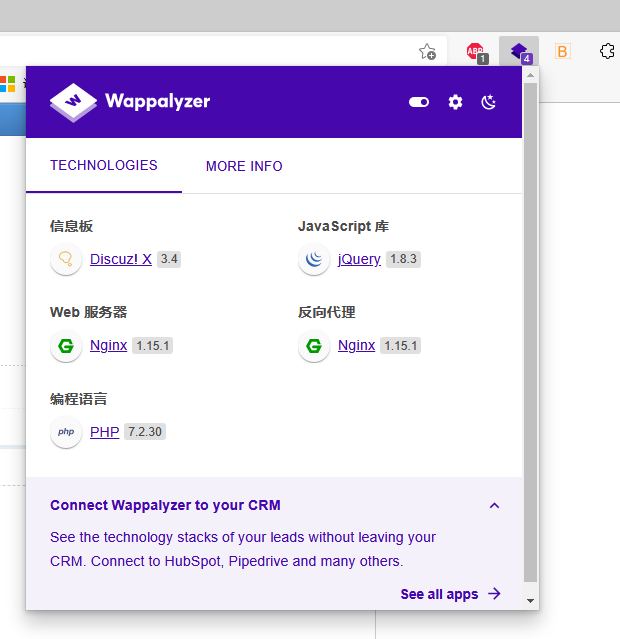This screenshot has width=620, height=639.
Task: Click the popup vertical scrollbar thumb
Action: point(530,332)
